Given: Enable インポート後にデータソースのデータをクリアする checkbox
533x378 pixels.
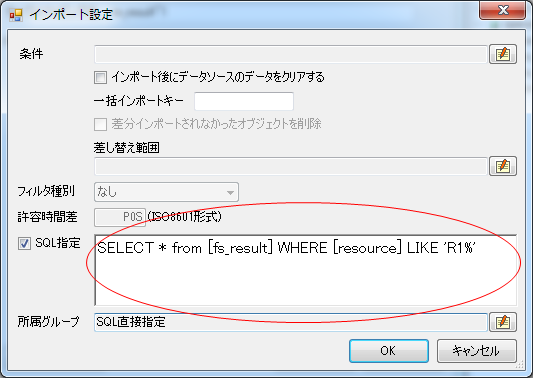Looking at the screenshot, I should coord(100,77).
